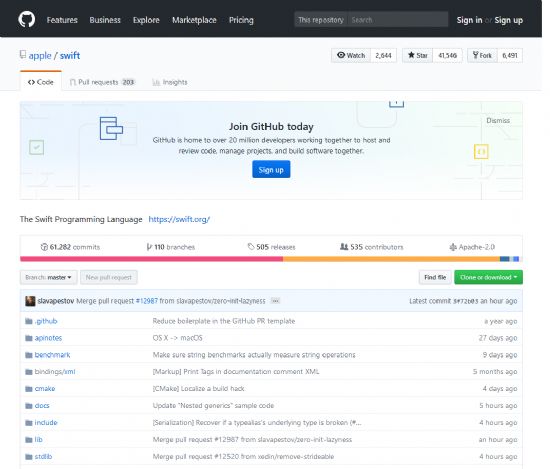This screenshot has width=550, height=469.
Task: Open commit 'OS X -> macOS' message
Action: [177, 338]
